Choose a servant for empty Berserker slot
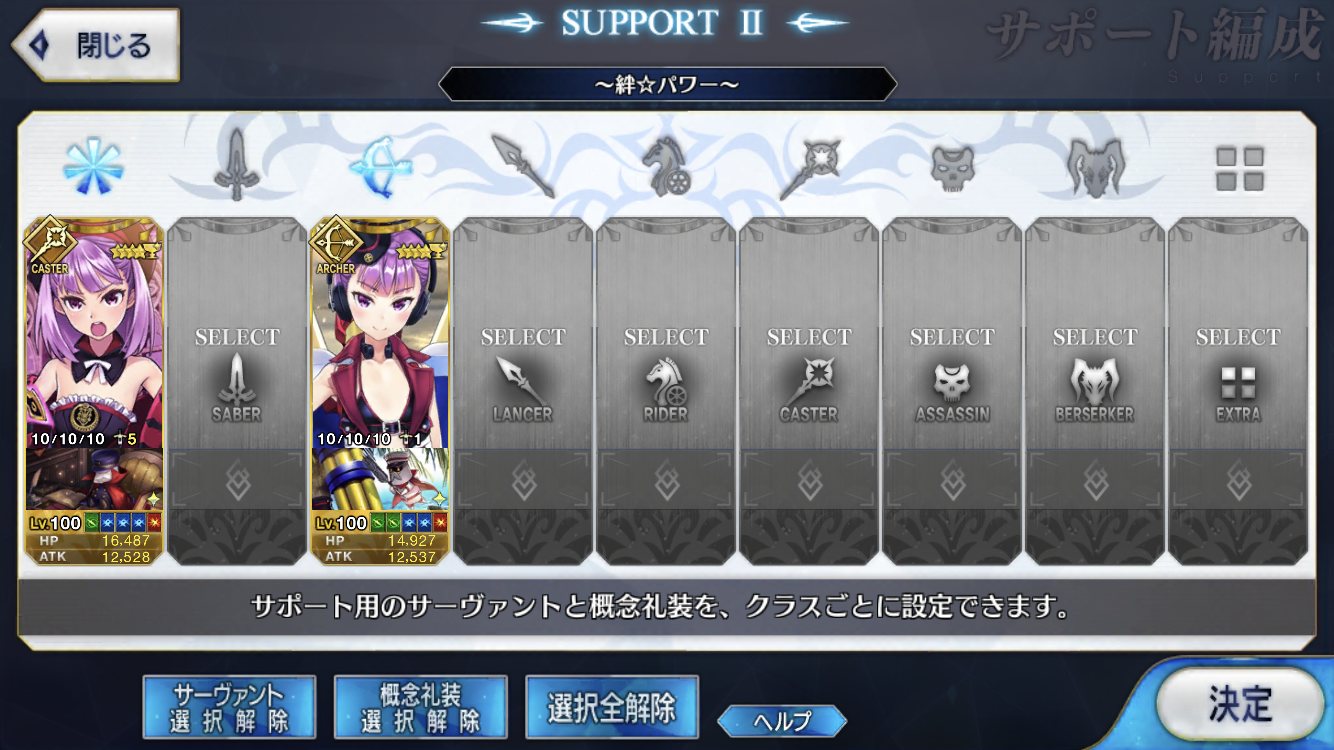This screenshot has height=750, width=1334. tap(1095, 390)
